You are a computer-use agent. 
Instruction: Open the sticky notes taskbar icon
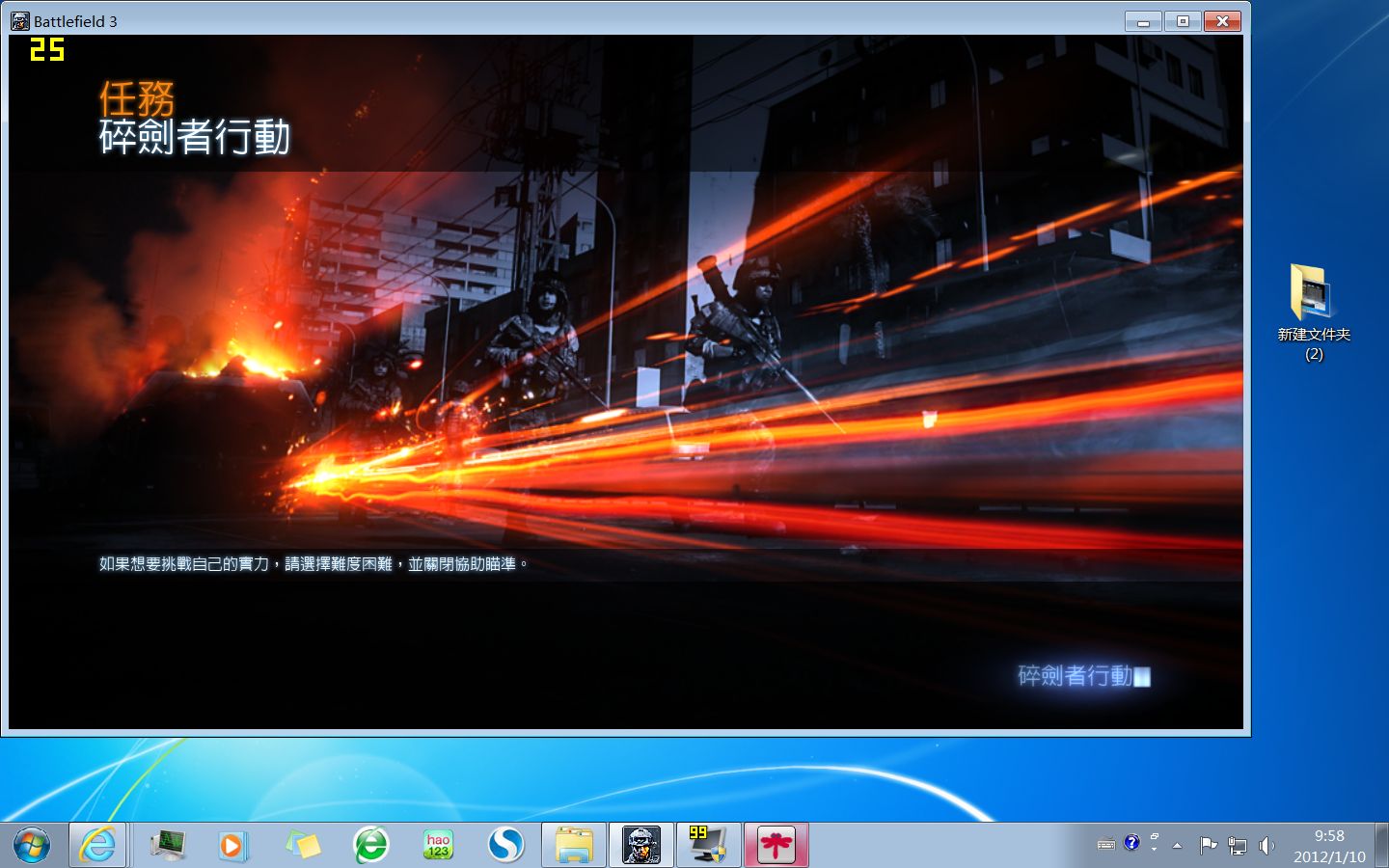[303, 846]
